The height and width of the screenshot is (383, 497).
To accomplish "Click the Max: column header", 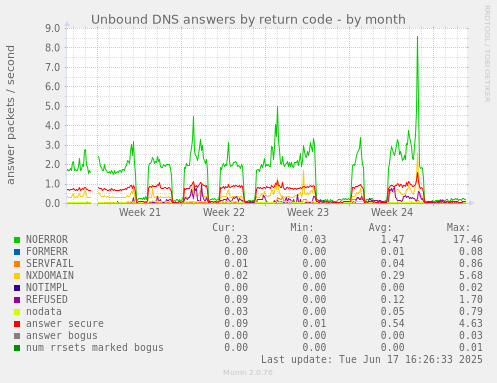I will (x=458, y=227).
